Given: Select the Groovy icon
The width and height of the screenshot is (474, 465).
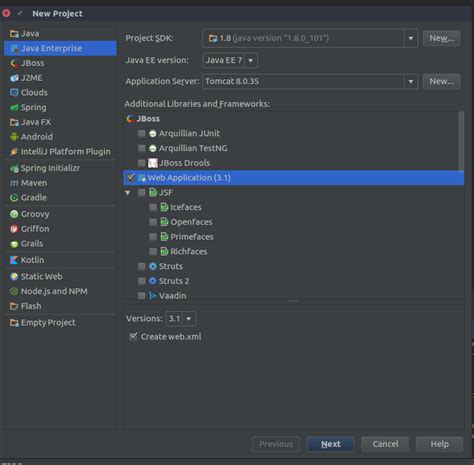Looking at the screenshot, I should click(x=14, y=214).
